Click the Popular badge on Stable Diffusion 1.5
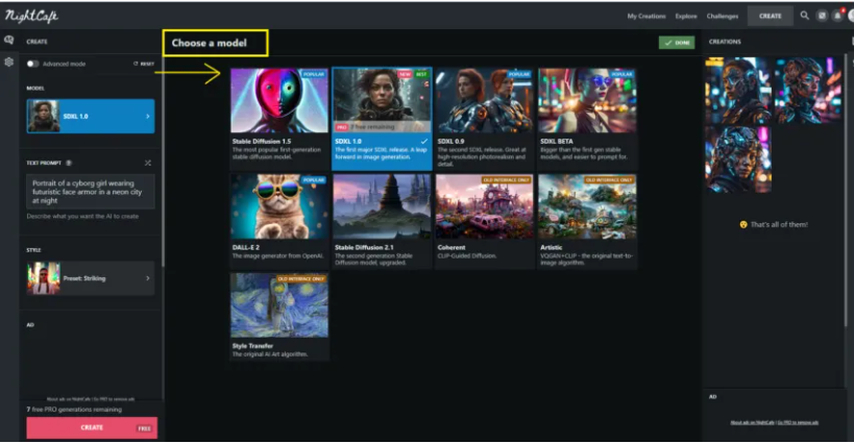Viewport: 854px width, 443px height. coord(313,74)
